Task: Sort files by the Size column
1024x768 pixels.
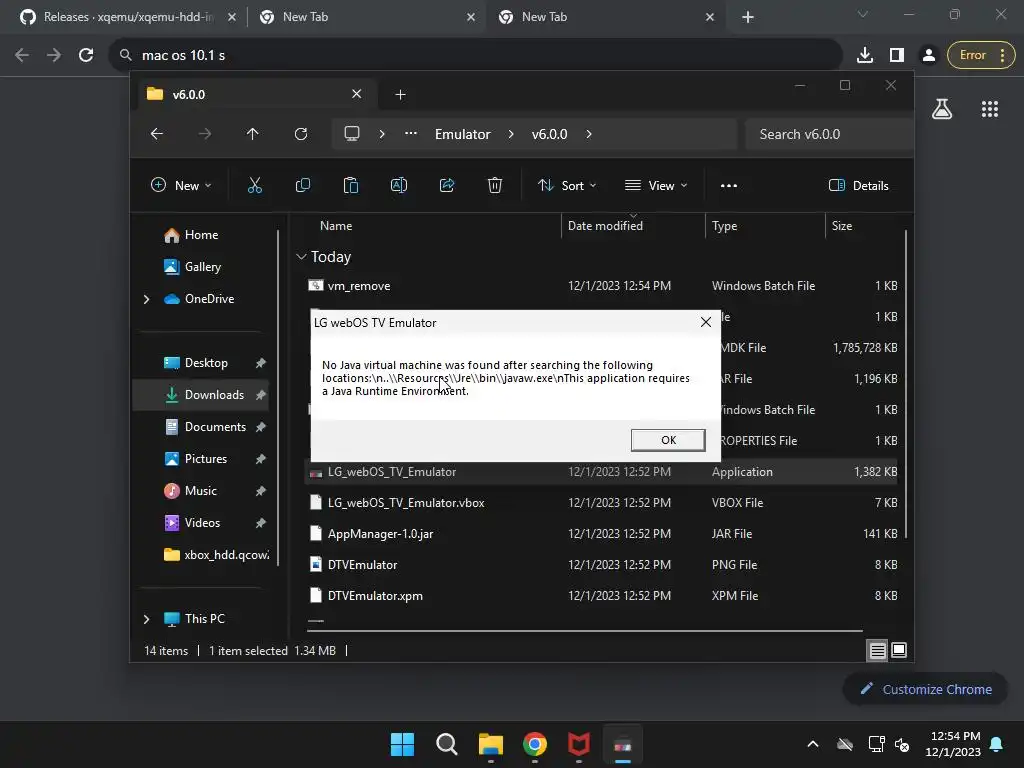Action: [x=842, y=225]
